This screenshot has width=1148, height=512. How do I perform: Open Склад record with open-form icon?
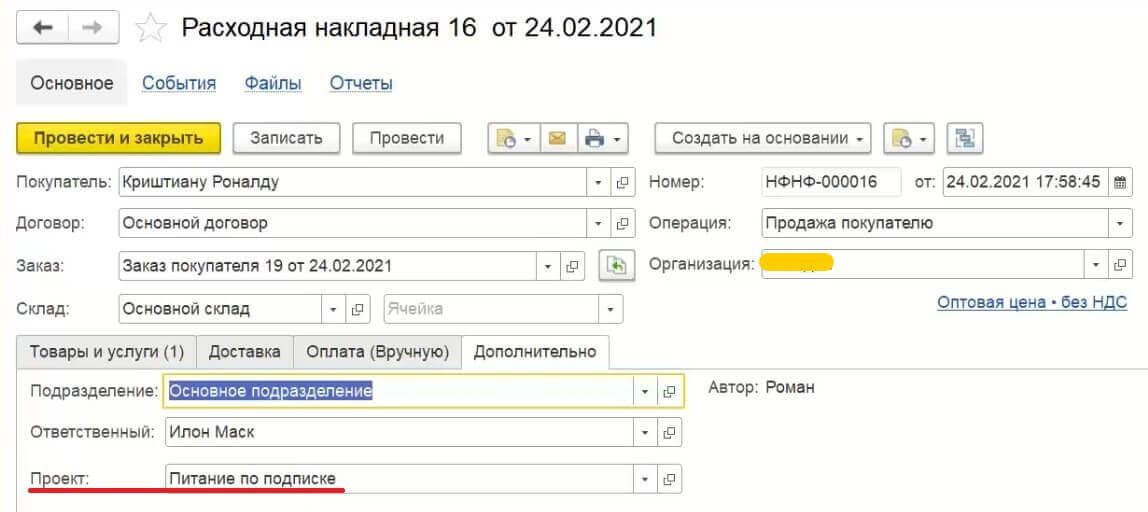(357, 309)
